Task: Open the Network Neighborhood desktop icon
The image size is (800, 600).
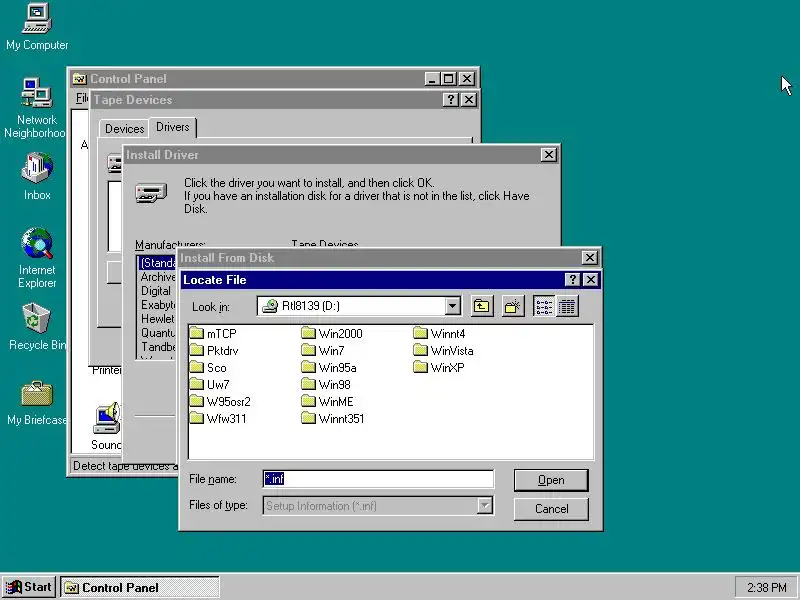Action: (x=36, y=108)
